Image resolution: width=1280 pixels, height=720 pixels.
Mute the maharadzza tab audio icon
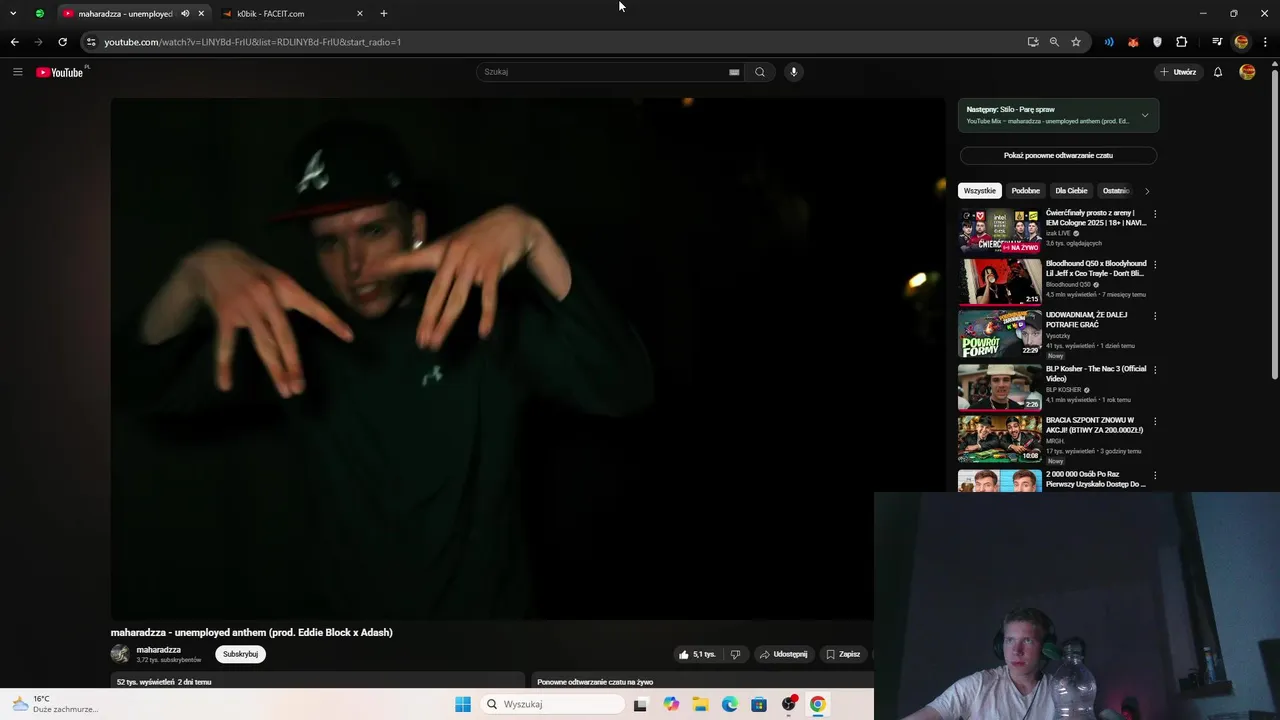185,14
